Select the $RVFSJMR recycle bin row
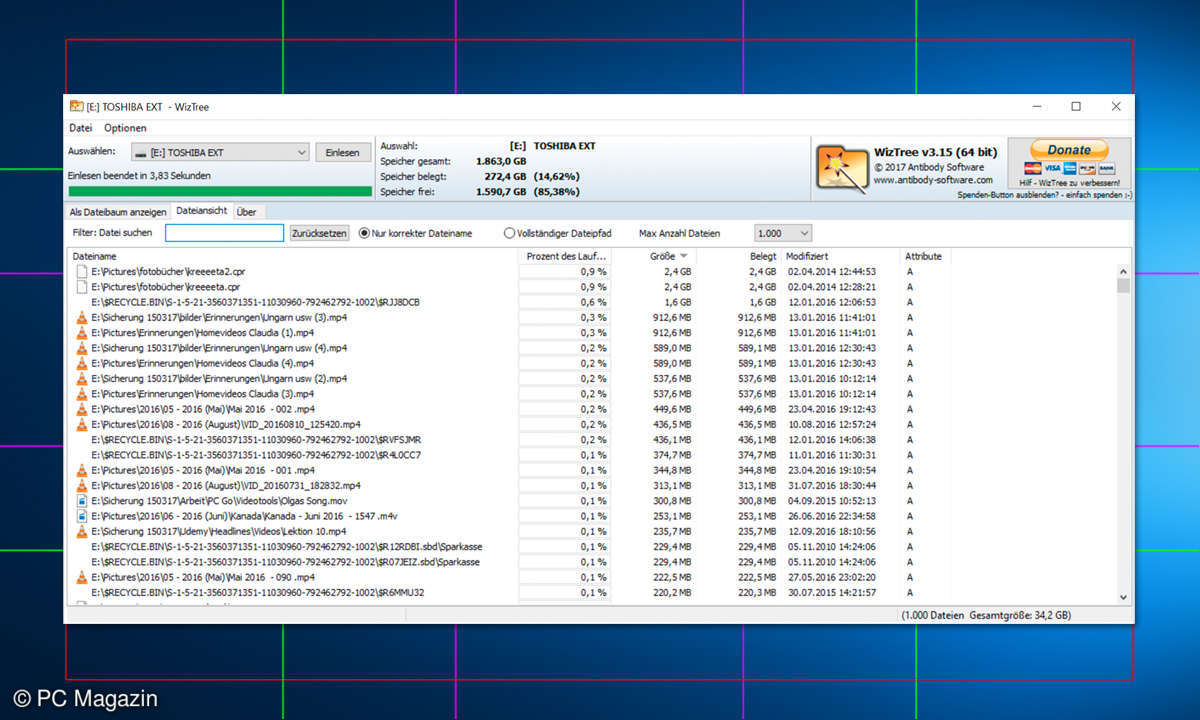The width and height of the screenshot is (1200, 720). pyautogui.click(x=592, y=440)
